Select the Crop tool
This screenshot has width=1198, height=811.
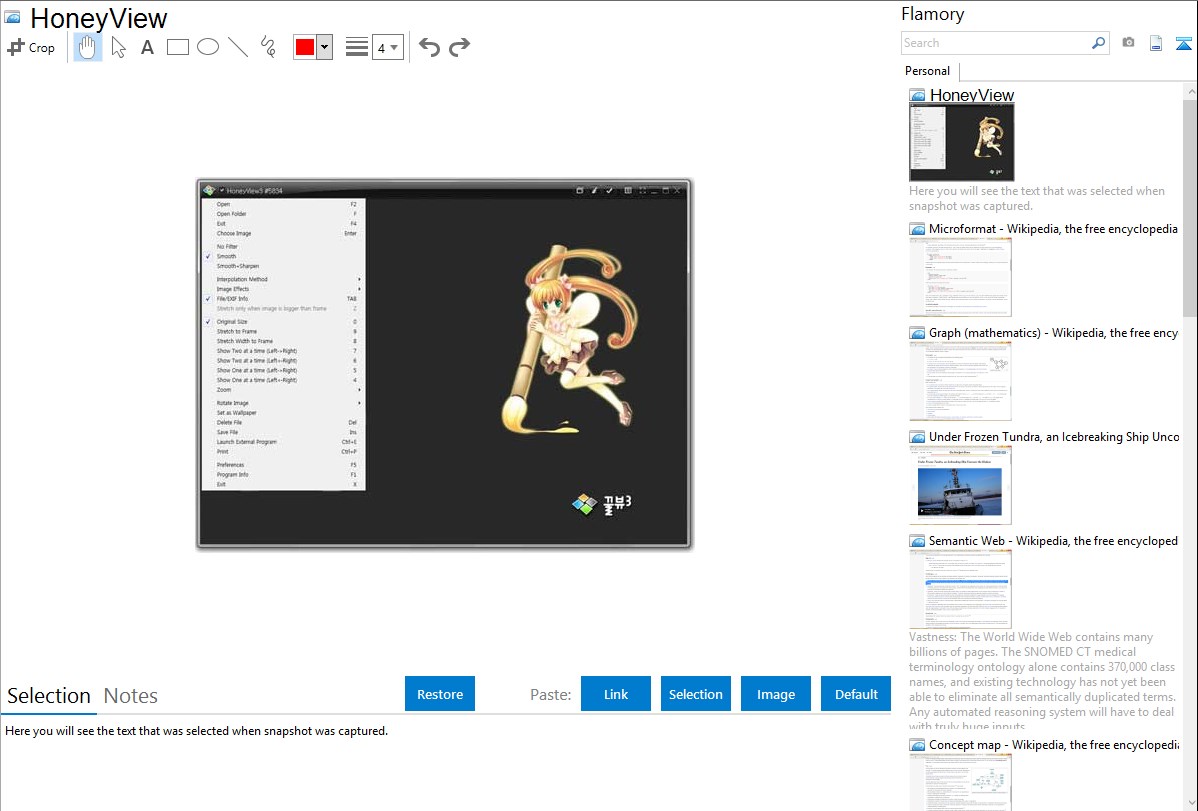coord(31,47)
